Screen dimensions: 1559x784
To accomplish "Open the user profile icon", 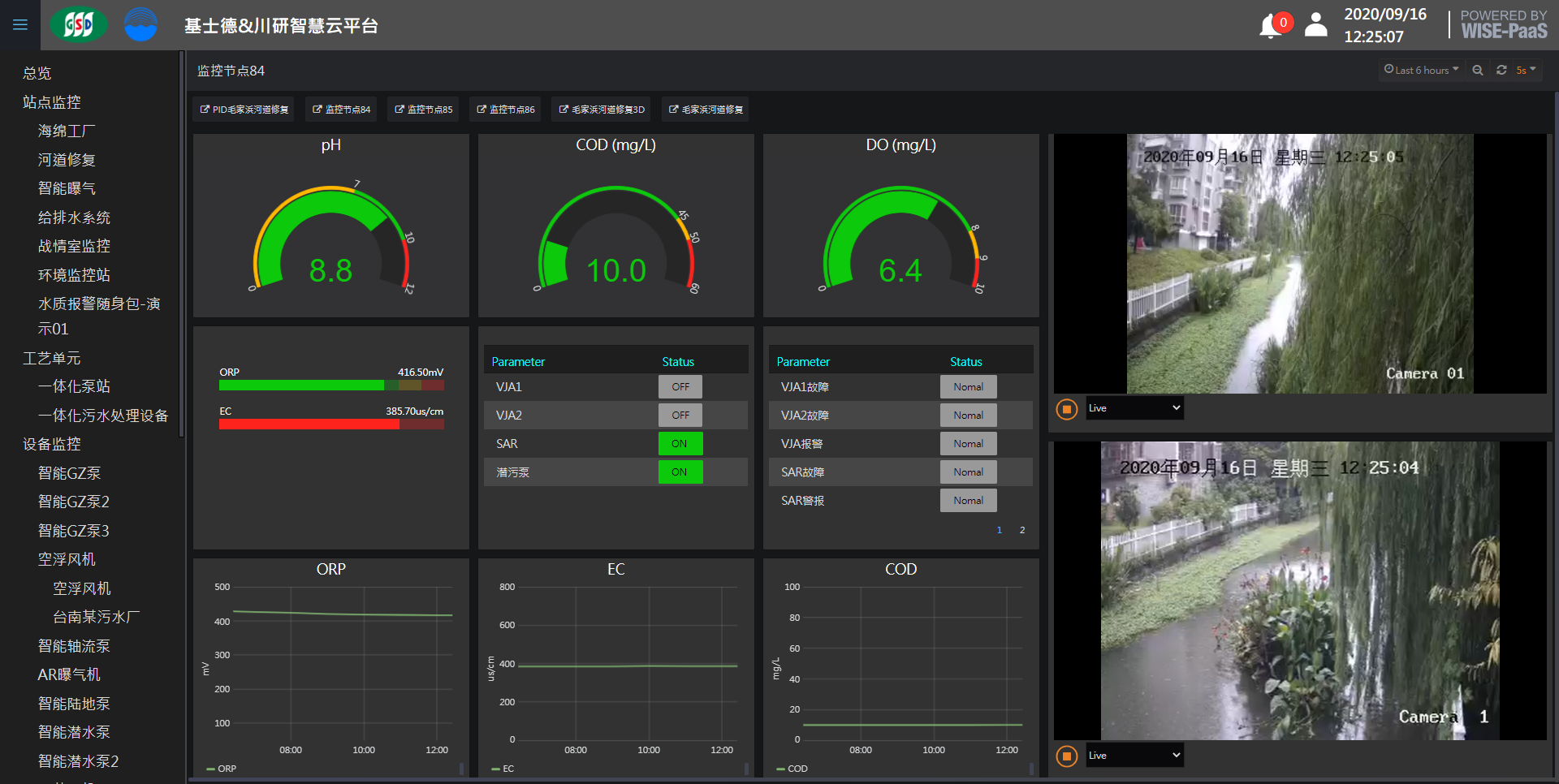I will coord(1315,25).
